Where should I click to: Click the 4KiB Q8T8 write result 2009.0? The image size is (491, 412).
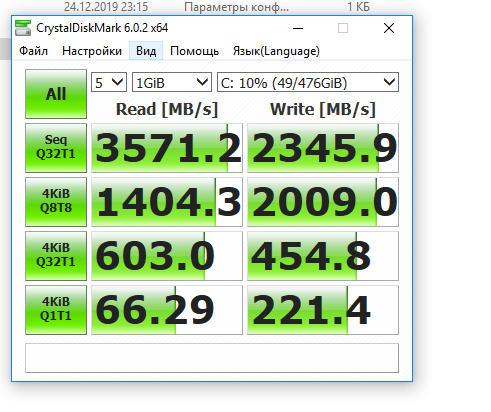point(323,202)
